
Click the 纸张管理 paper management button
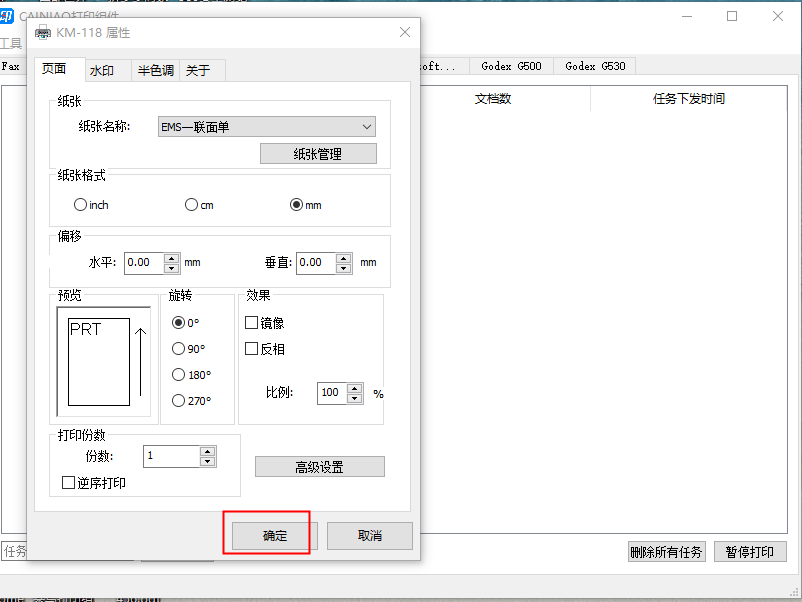pos(318,154)
